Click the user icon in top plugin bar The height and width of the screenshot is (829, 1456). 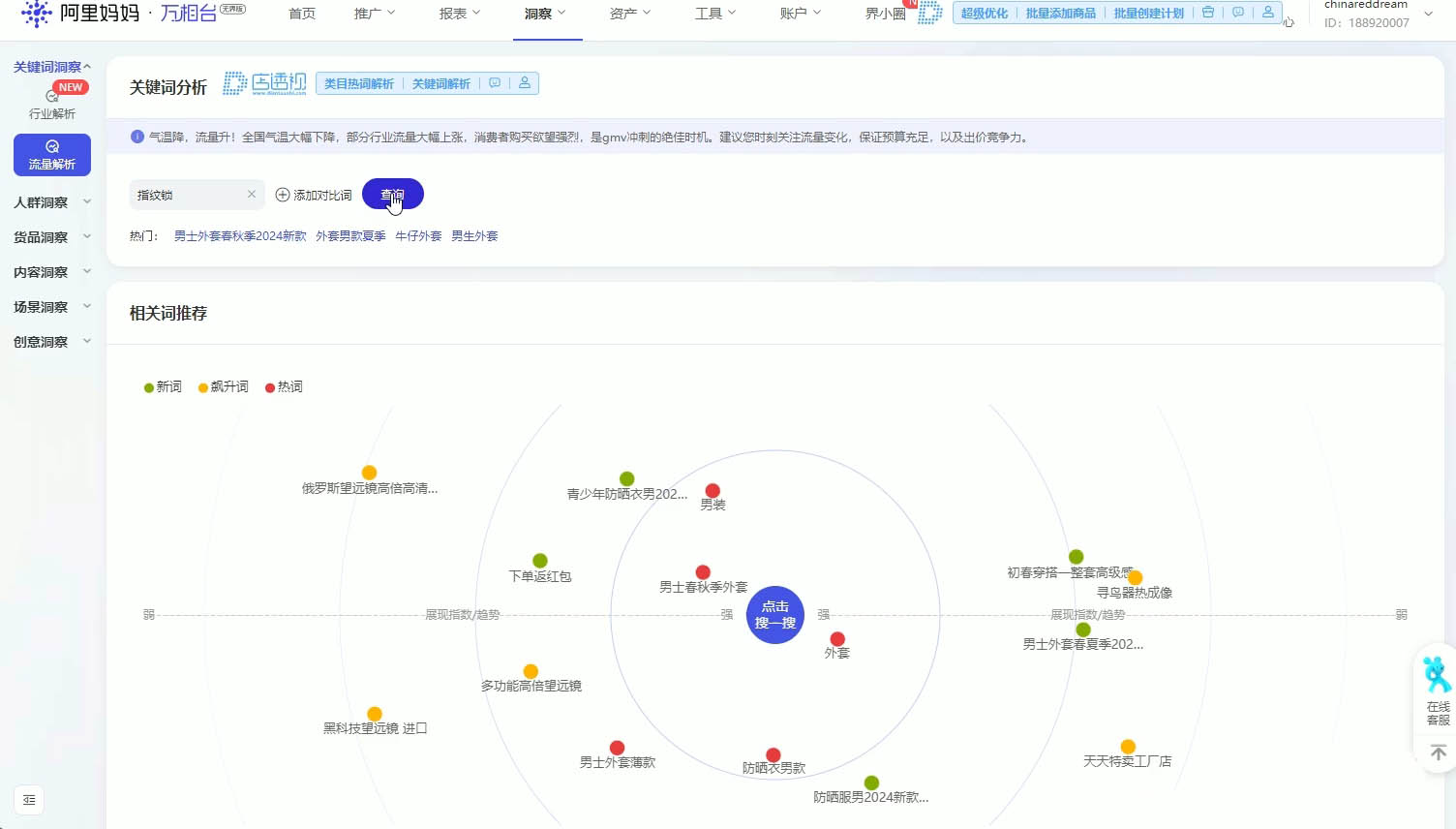[x=1267, y=13]
